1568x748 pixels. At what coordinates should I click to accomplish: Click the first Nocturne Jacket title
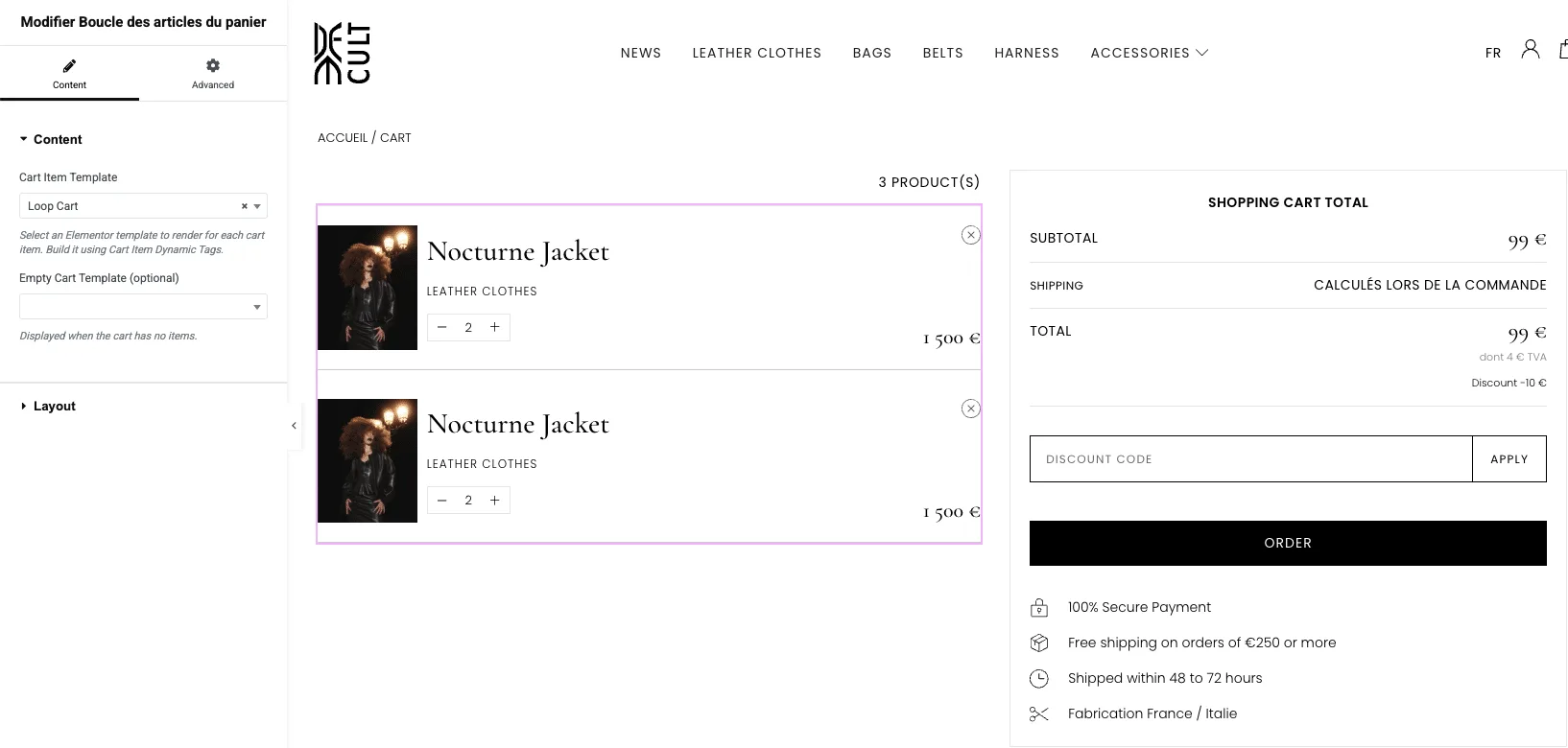pos(518,252)
